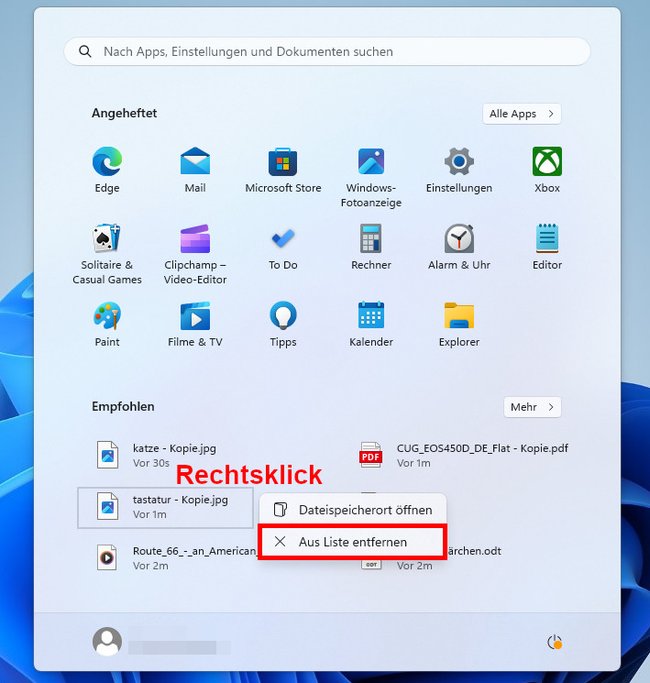
Task: Launch the Mail app
Action: tap(195, 162)
